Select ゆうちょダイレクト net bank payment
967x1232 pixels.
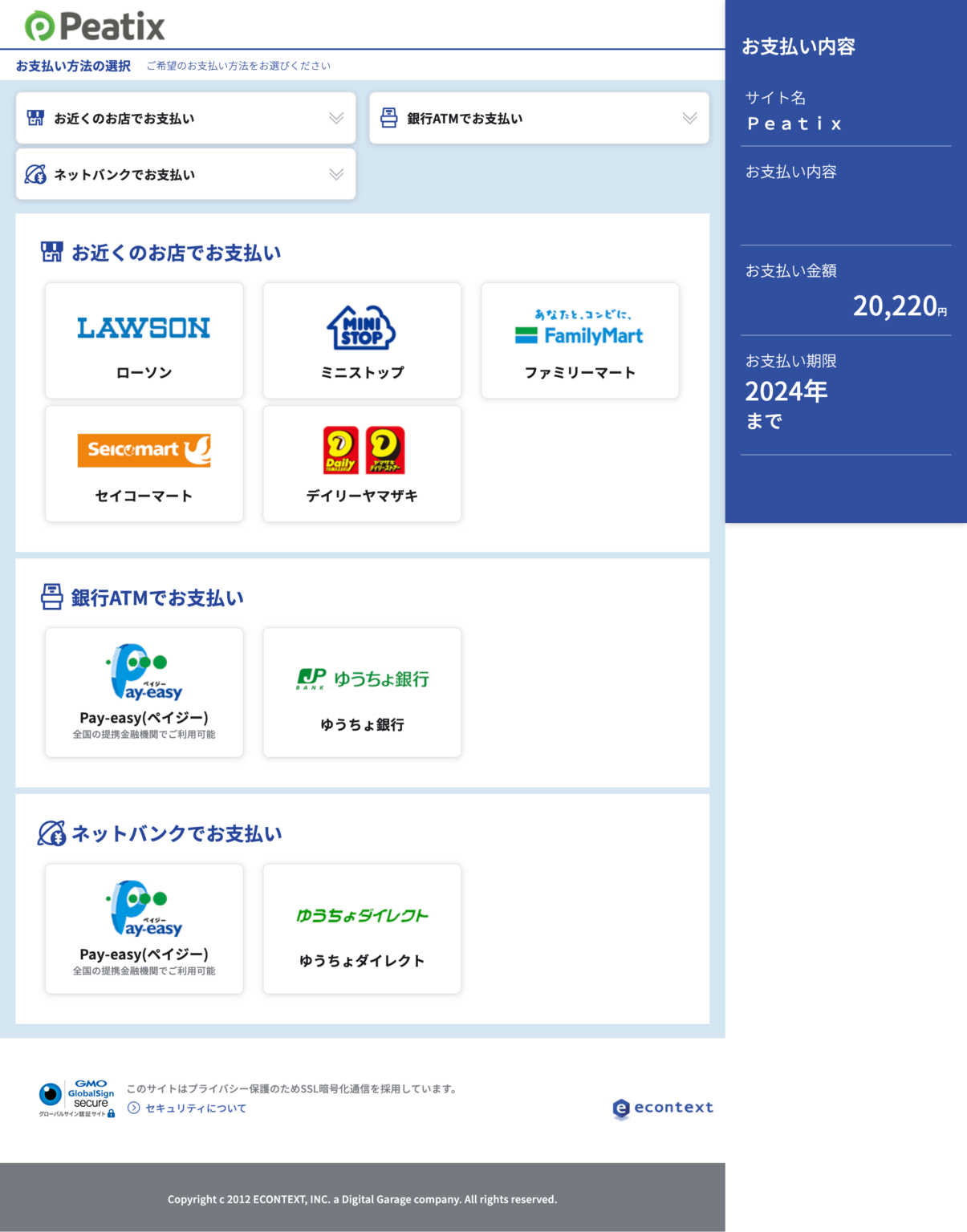click(362, 928)
